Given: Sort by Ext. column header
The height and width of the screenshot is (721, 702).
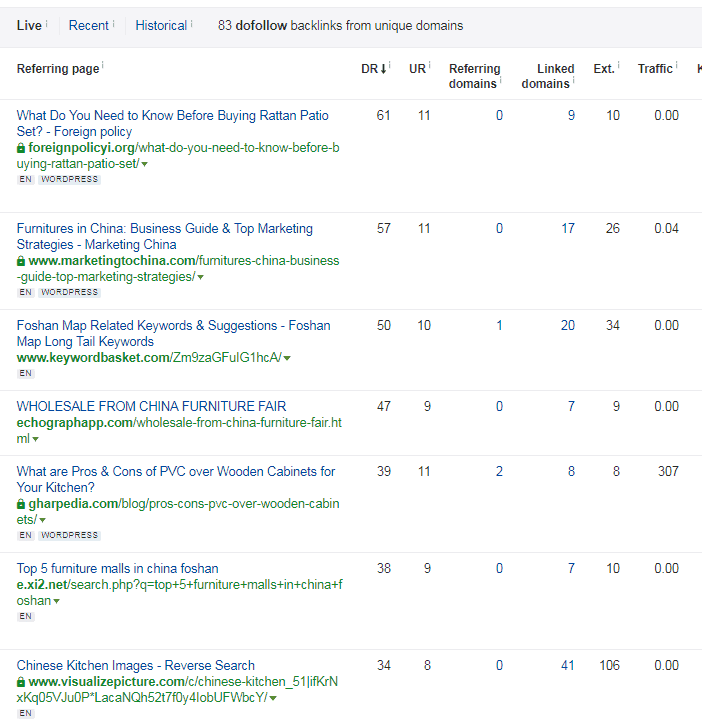Looking at the screenshot, I should [x=604, y=69].
